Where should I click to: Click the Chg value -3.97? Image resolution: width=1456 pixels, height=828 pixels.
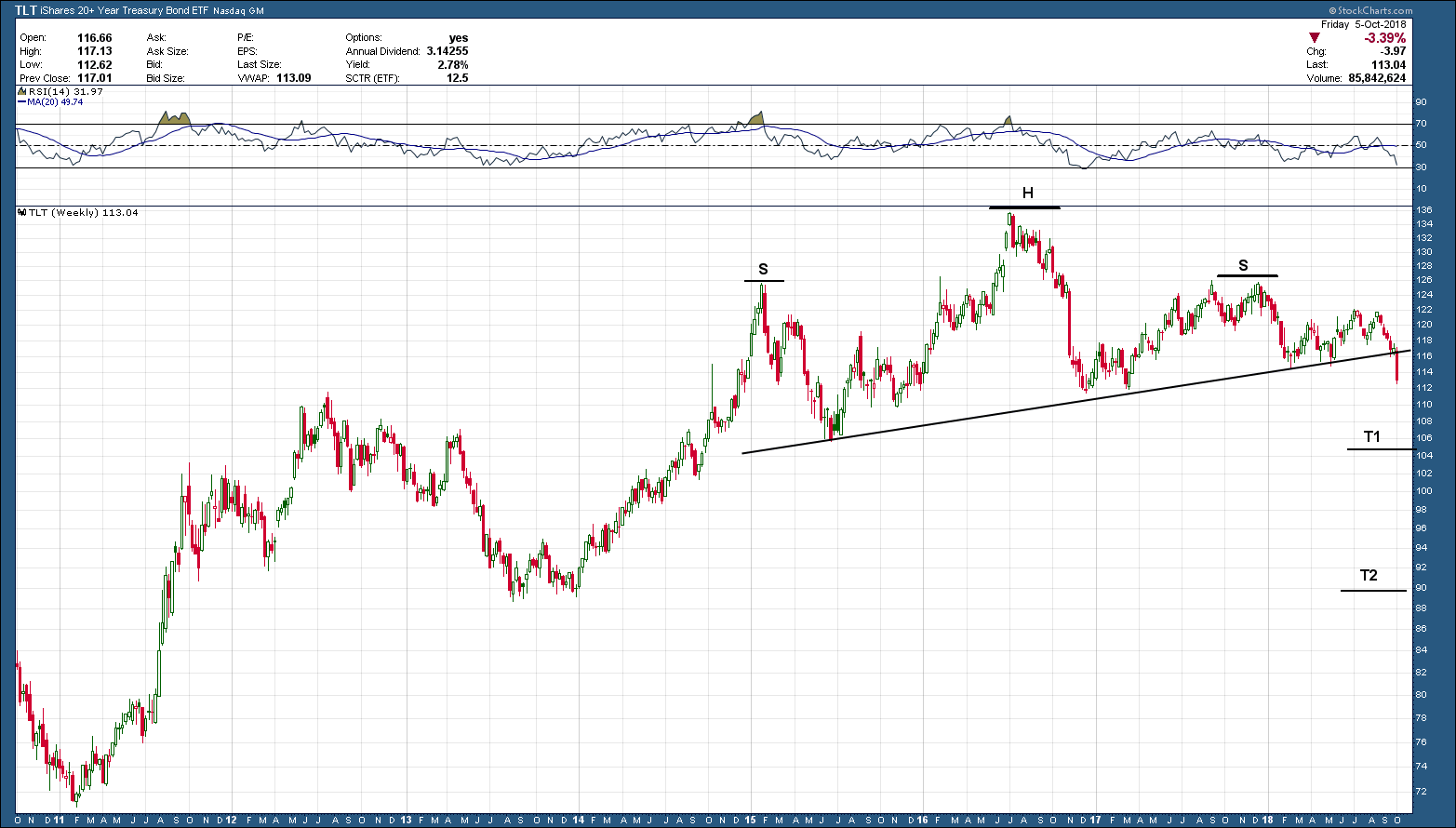(1393, 51)
